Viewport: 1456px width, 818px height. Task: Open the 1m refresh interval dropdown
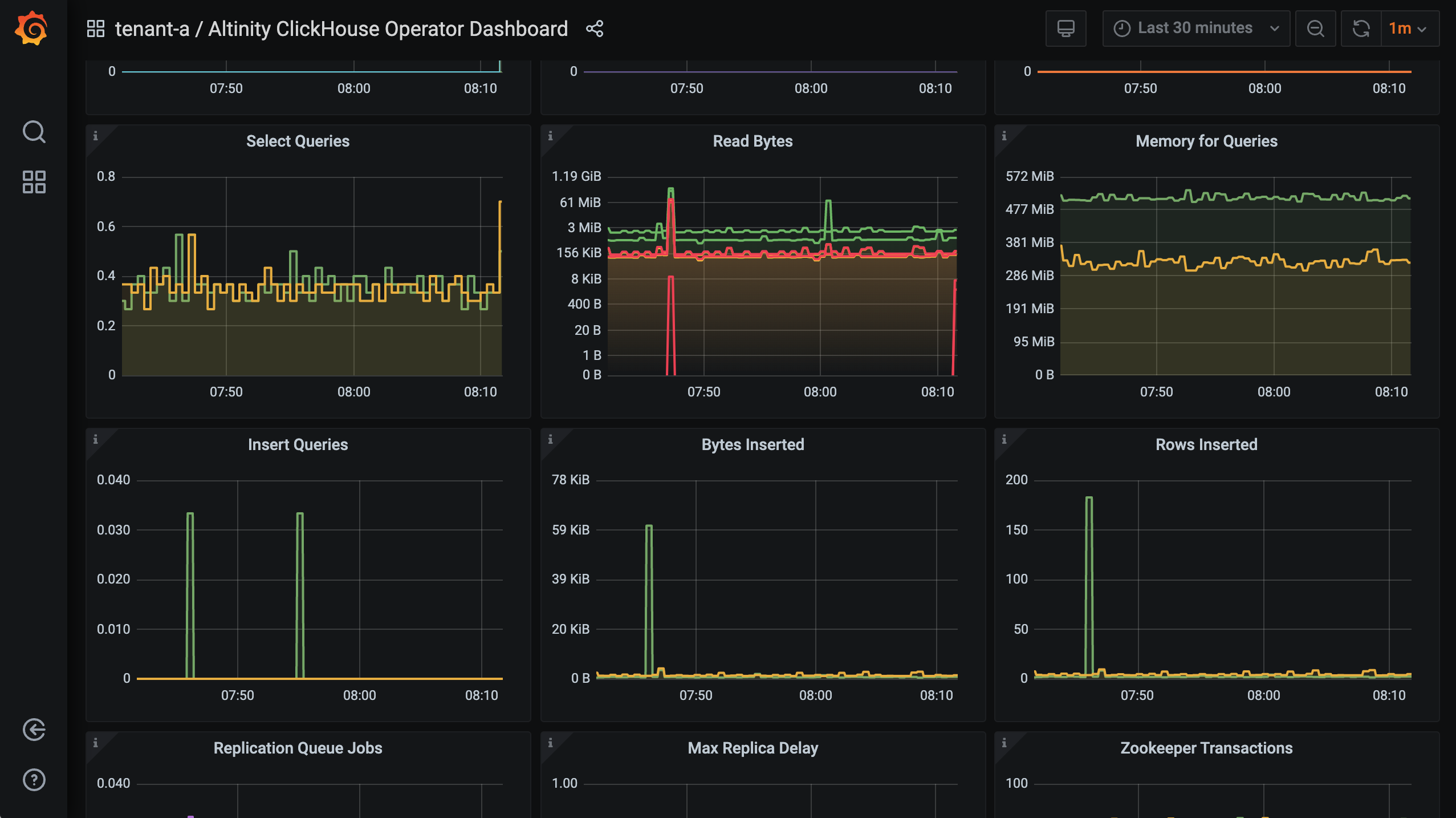coord(1410,29)
